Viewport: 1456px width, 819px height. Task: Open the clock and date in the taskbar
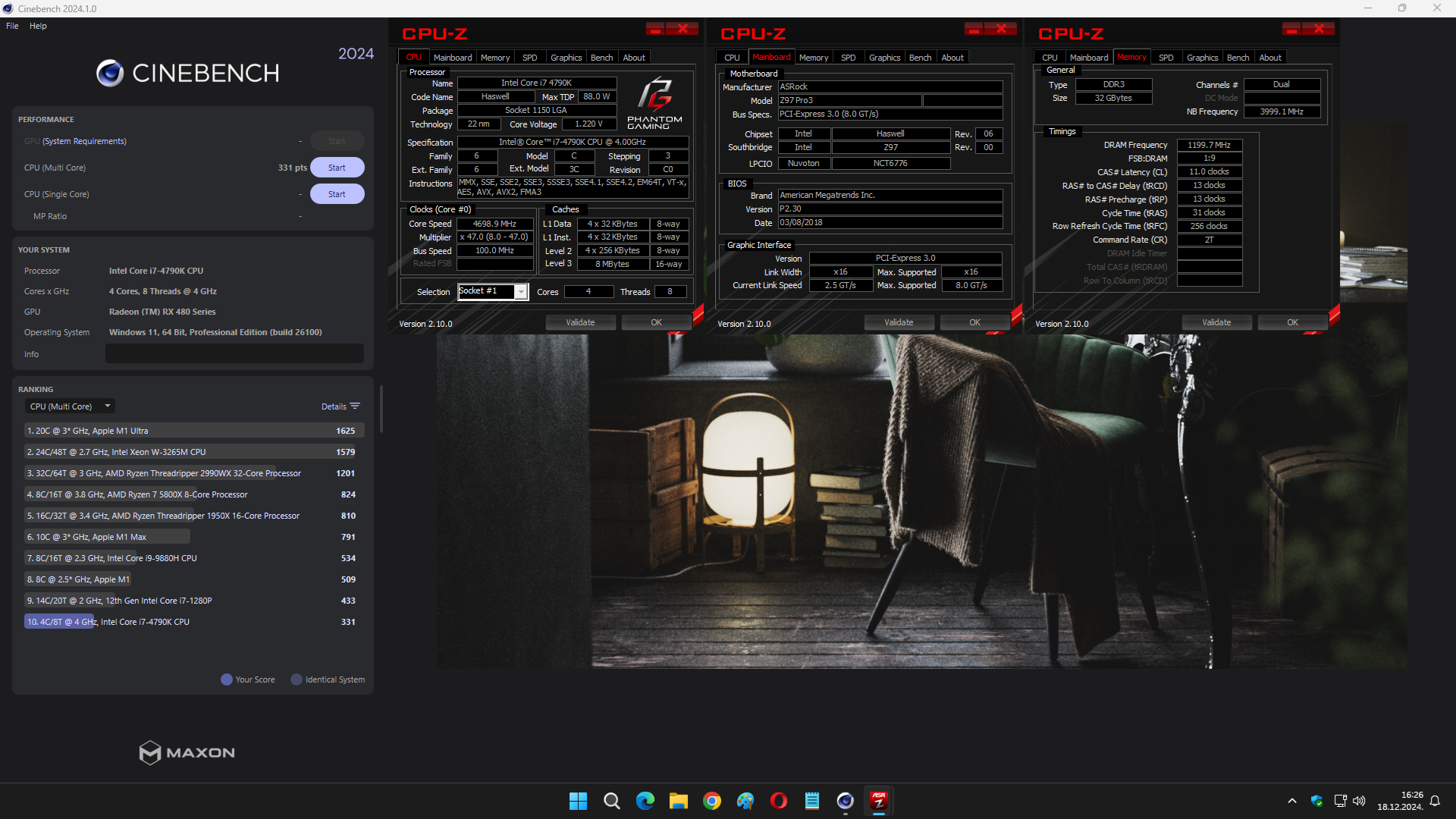[1400, 801]
